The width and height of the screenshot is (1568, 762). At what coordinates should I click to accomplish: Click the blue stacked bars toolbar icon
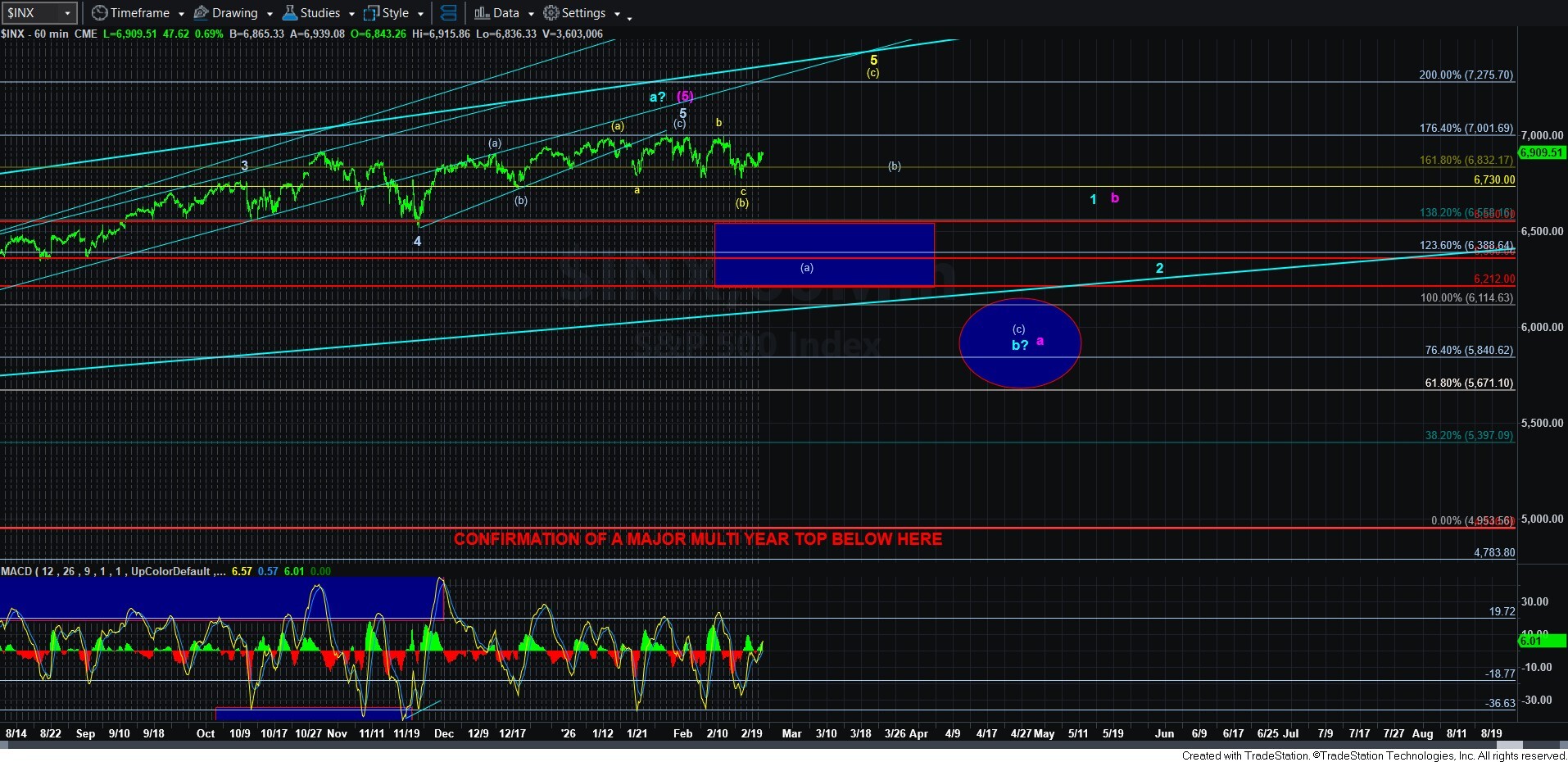tap(448, 13)
